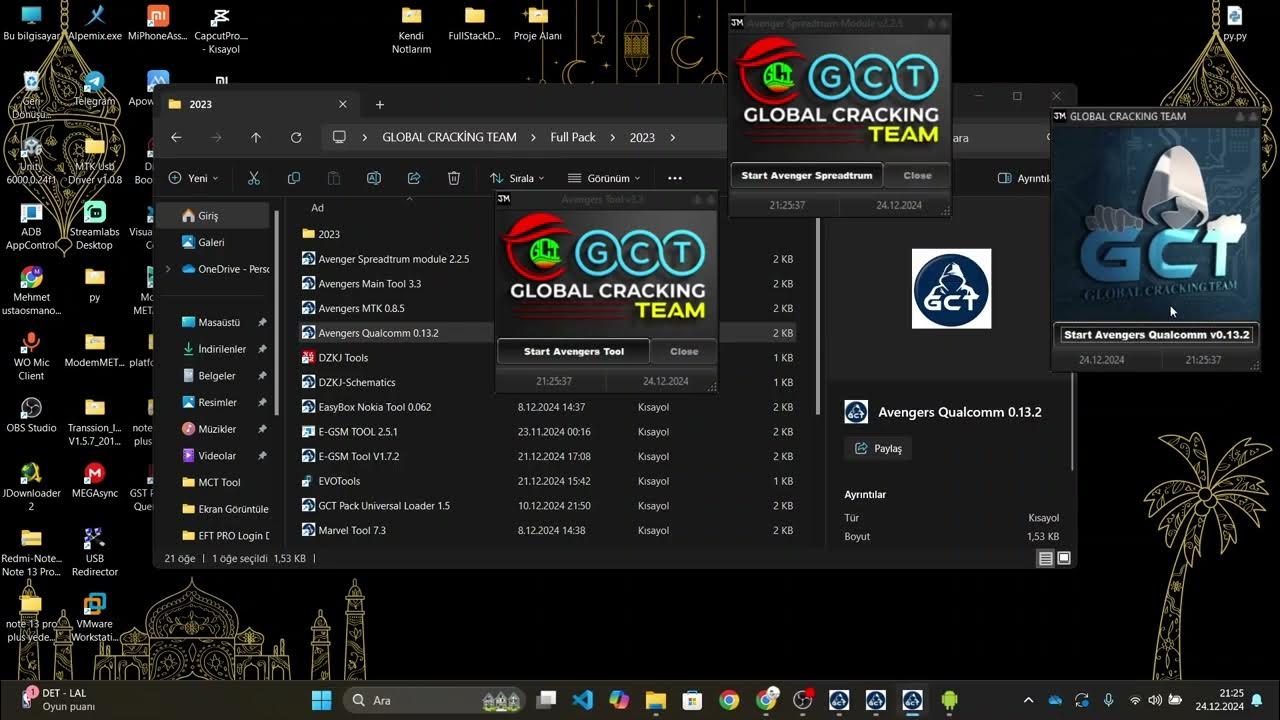Open the MiPhoneAssistant desktop icon
This screenshot has width=1280, height=720.
(158, 23)
